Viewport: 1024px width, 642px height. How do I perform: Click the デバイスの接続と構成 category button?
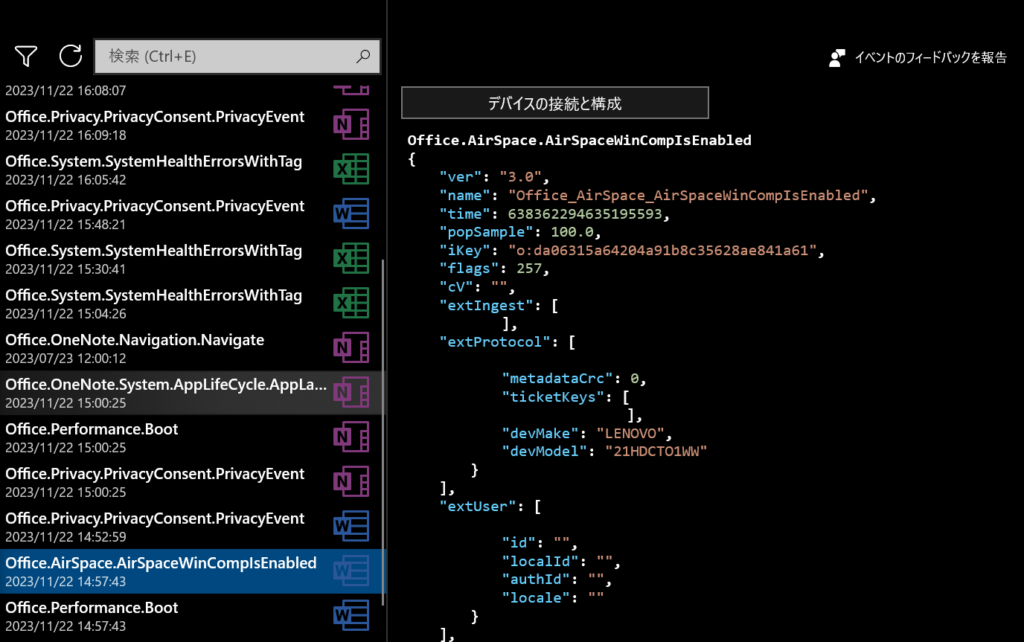555,103
